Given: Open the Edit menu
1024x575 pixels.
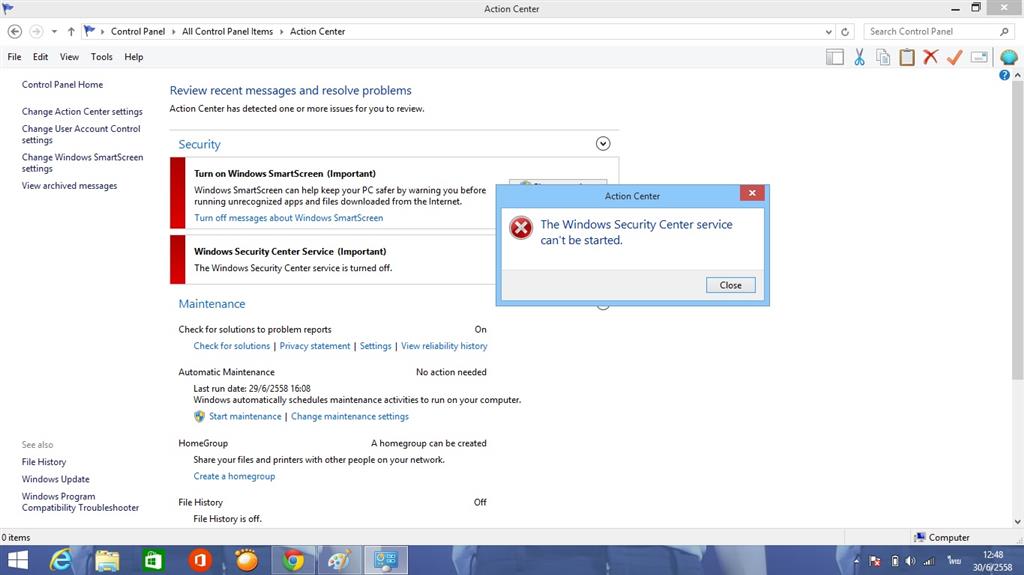Looking at the screenshot, I should 40,57.
